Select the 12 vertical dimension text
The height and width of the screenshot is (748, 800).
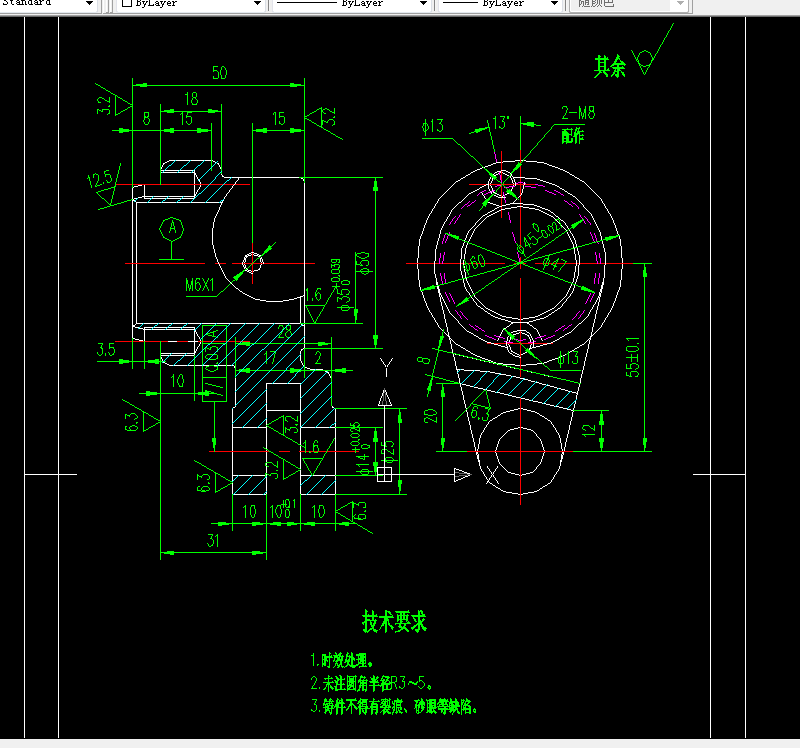coord(589,430)
